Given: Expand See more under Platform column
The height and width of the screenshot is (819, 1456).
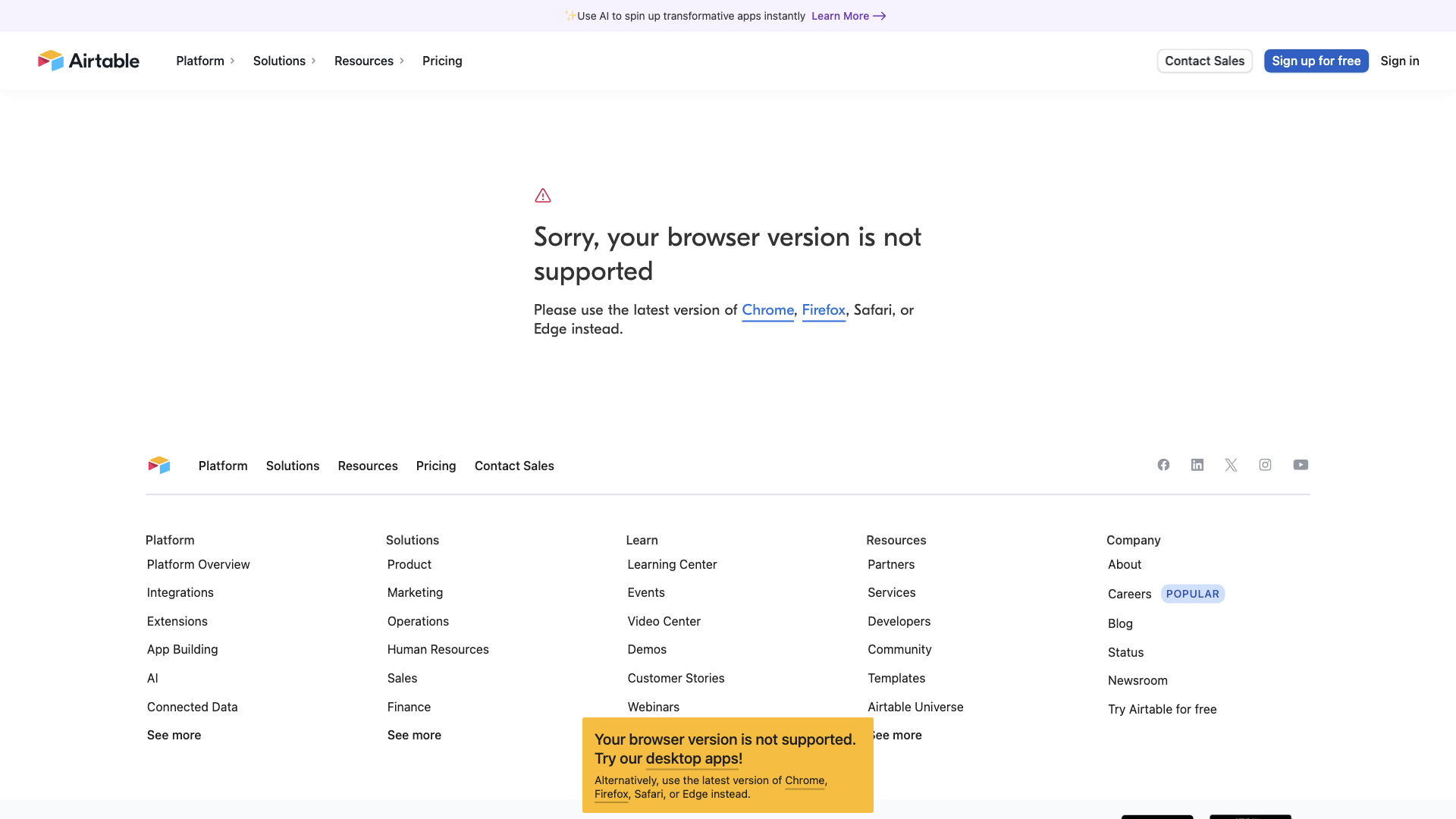Looking at the screenshot, I should (x=174, y=735).
